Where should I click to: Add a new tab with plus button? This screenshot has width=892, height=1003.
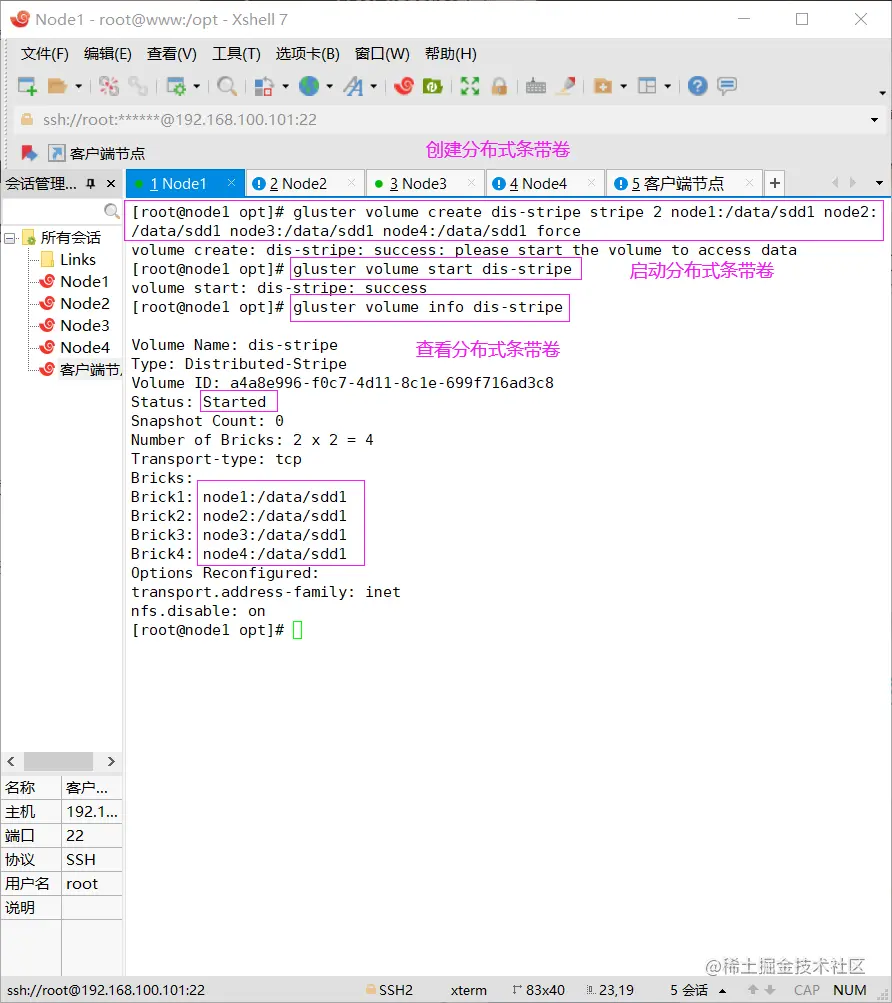tap(775, 183)
